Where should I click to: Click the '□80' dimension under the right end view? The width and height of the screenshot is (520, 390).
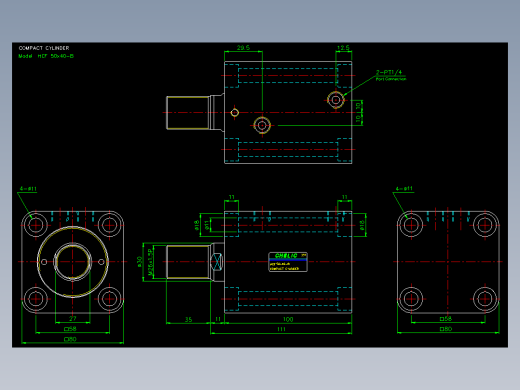click(446, 329)
